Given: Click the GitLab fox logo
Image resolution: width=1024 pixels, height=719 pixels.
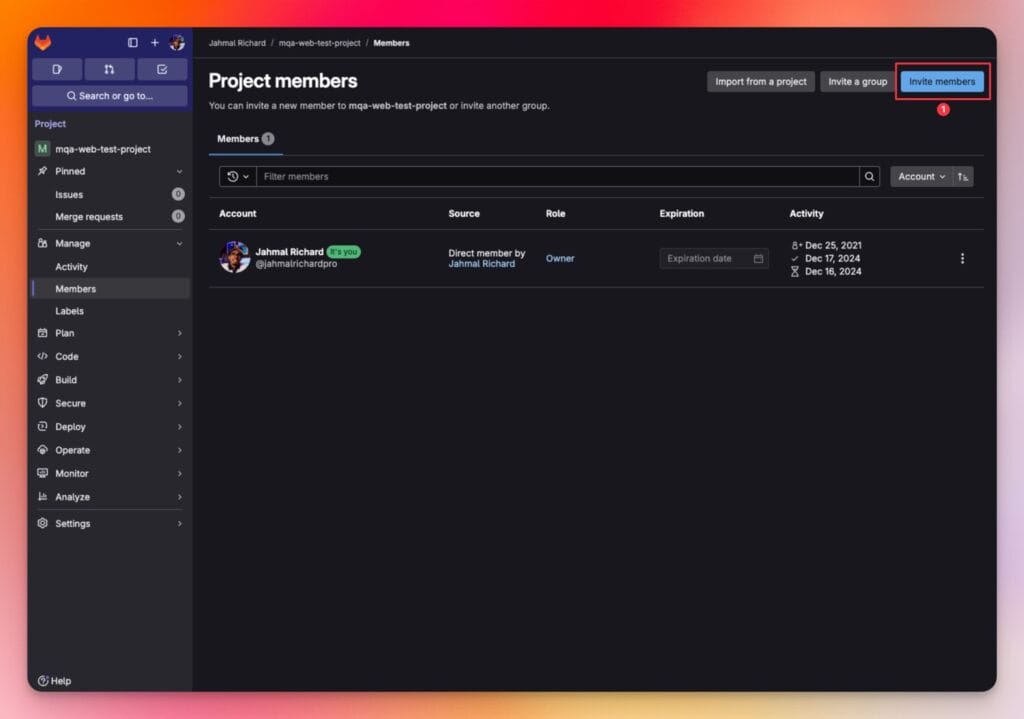Looking at the screenshot, I should pos(43,42).
